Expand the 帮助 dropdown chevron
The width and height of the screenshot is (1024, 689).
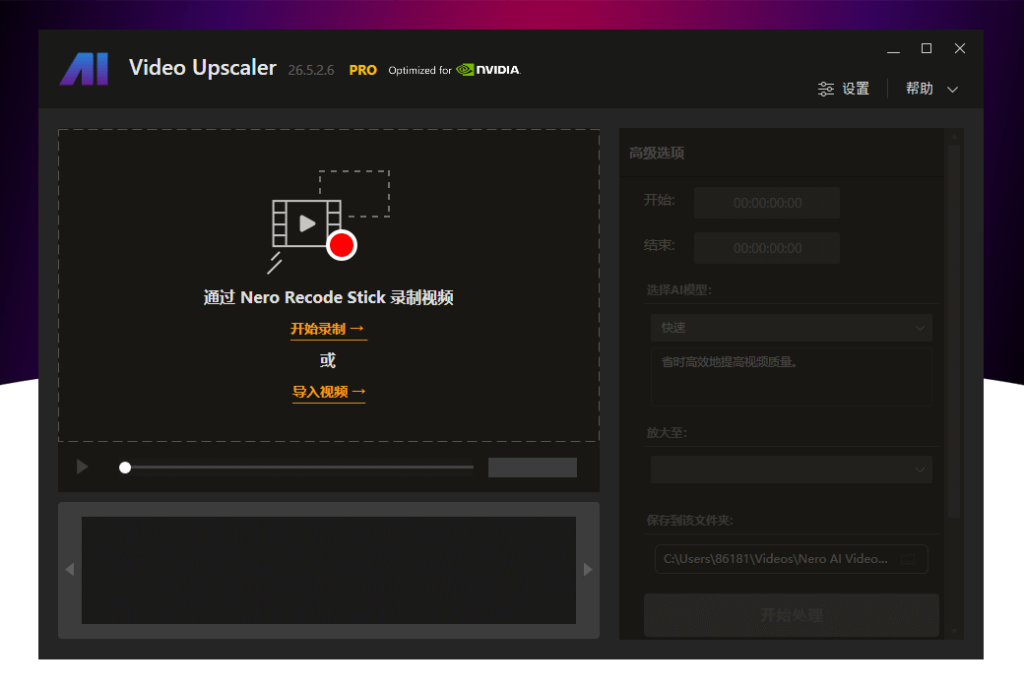952,89
